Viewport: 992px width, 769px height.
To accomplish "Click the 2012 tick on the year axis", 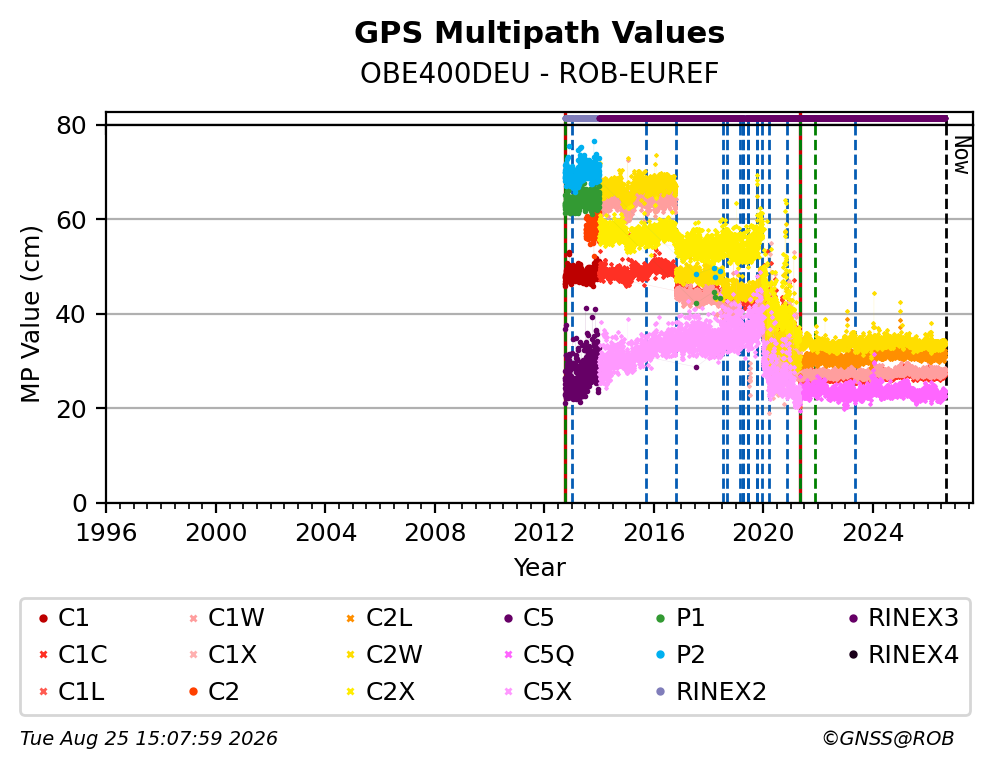I will [x=544, y=533].
